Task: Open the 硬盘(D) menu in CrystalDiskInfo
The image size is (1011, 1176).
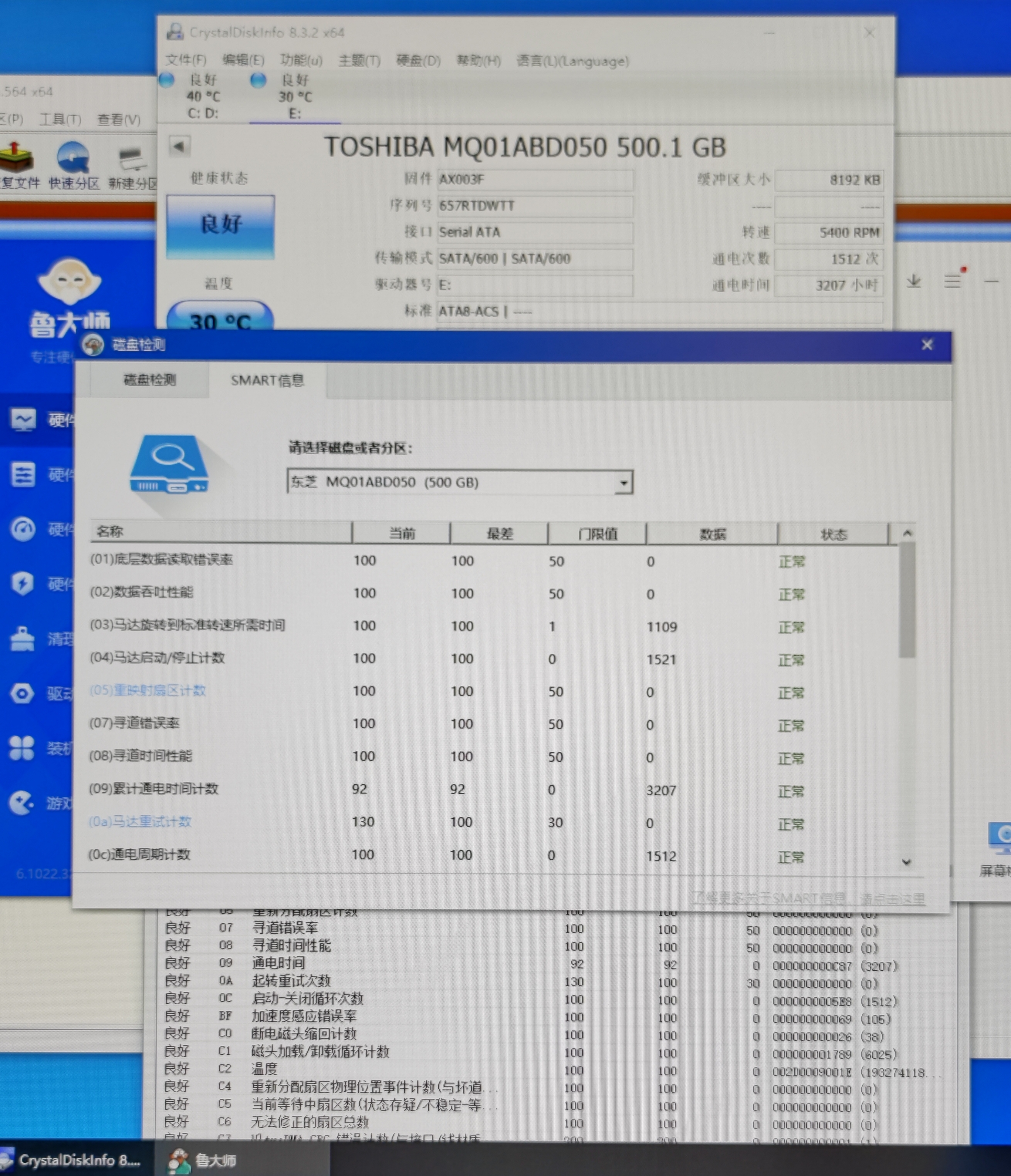Action: click(418, 60)
